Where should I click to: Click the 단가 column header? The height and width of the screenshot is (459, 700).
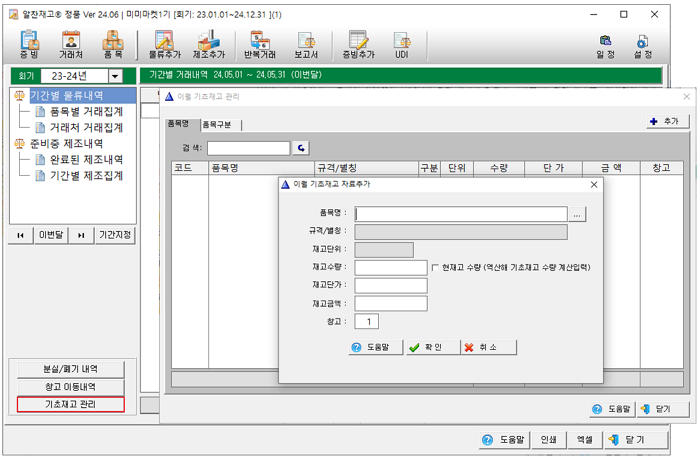pyautogui.click(x=554, y=168)
